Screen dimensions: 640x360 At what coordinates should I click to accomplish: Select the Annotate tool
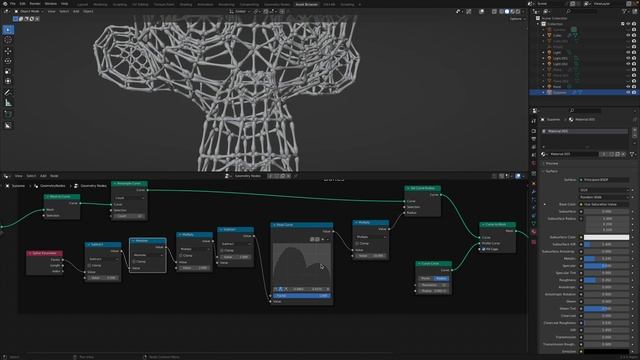[x=8, y=92]
